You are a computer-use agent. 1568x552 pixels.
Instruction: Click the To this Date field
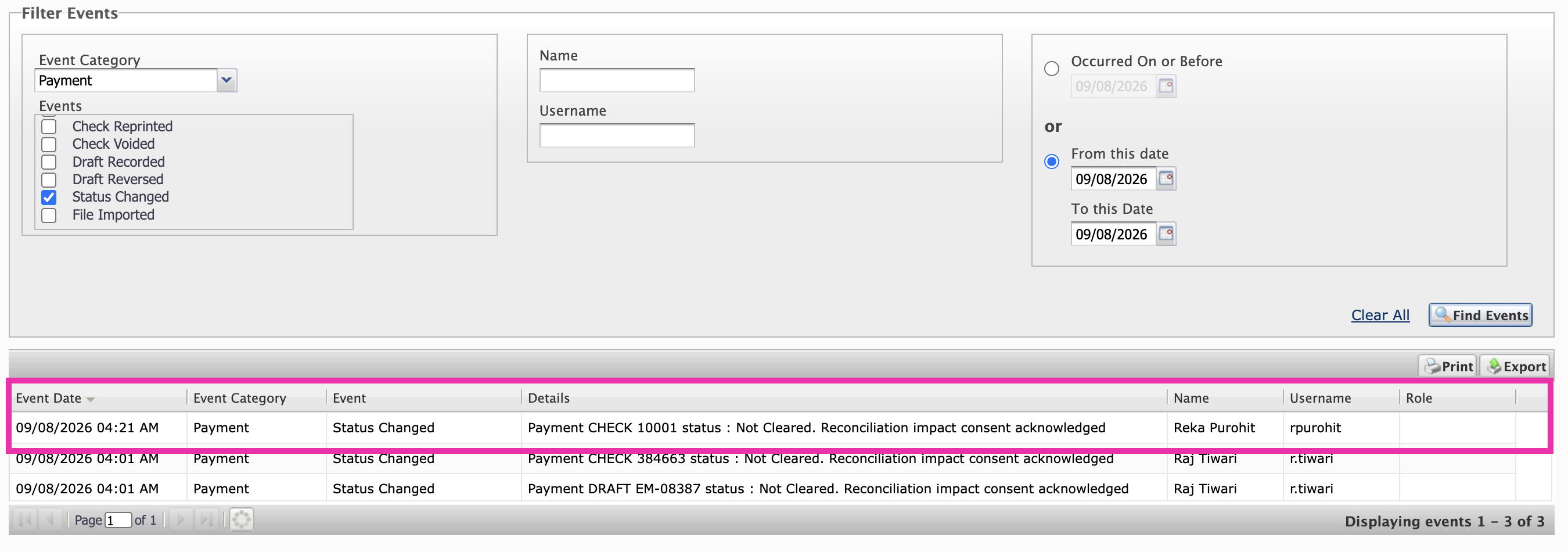pyautogui.click(x=1113, y=234)
